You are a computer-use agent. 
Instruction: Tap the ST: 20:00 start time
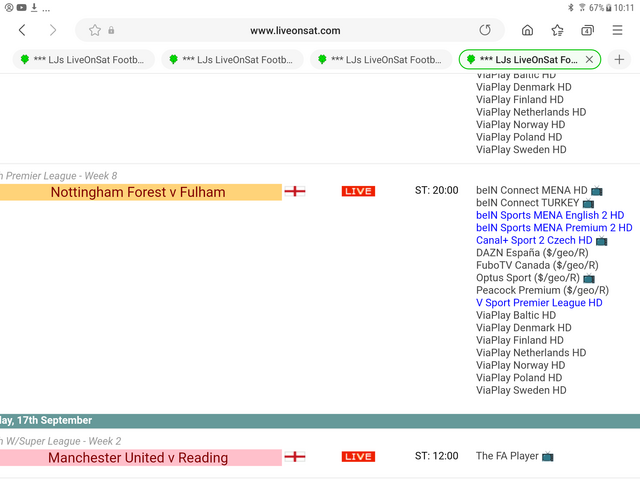tap(436, 190)
